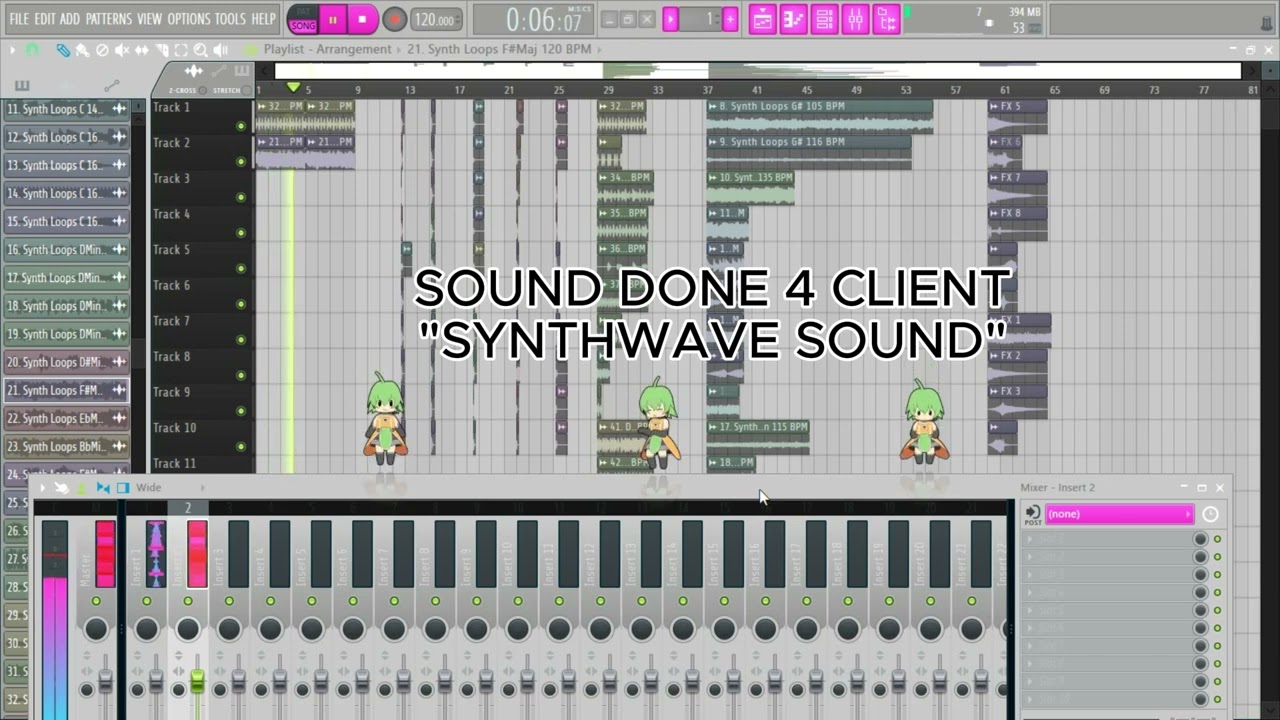
Task: Expand the first mixer effect slot arrow
Action: (x=1030, y=540)
